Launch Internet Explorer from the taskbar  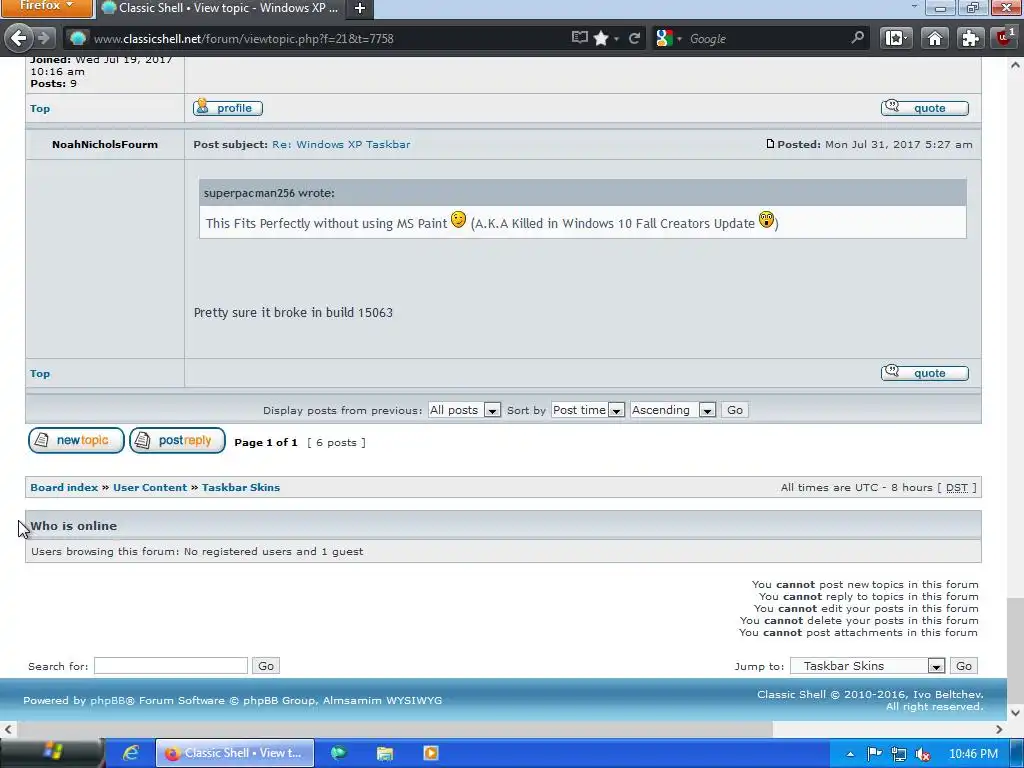131,753
